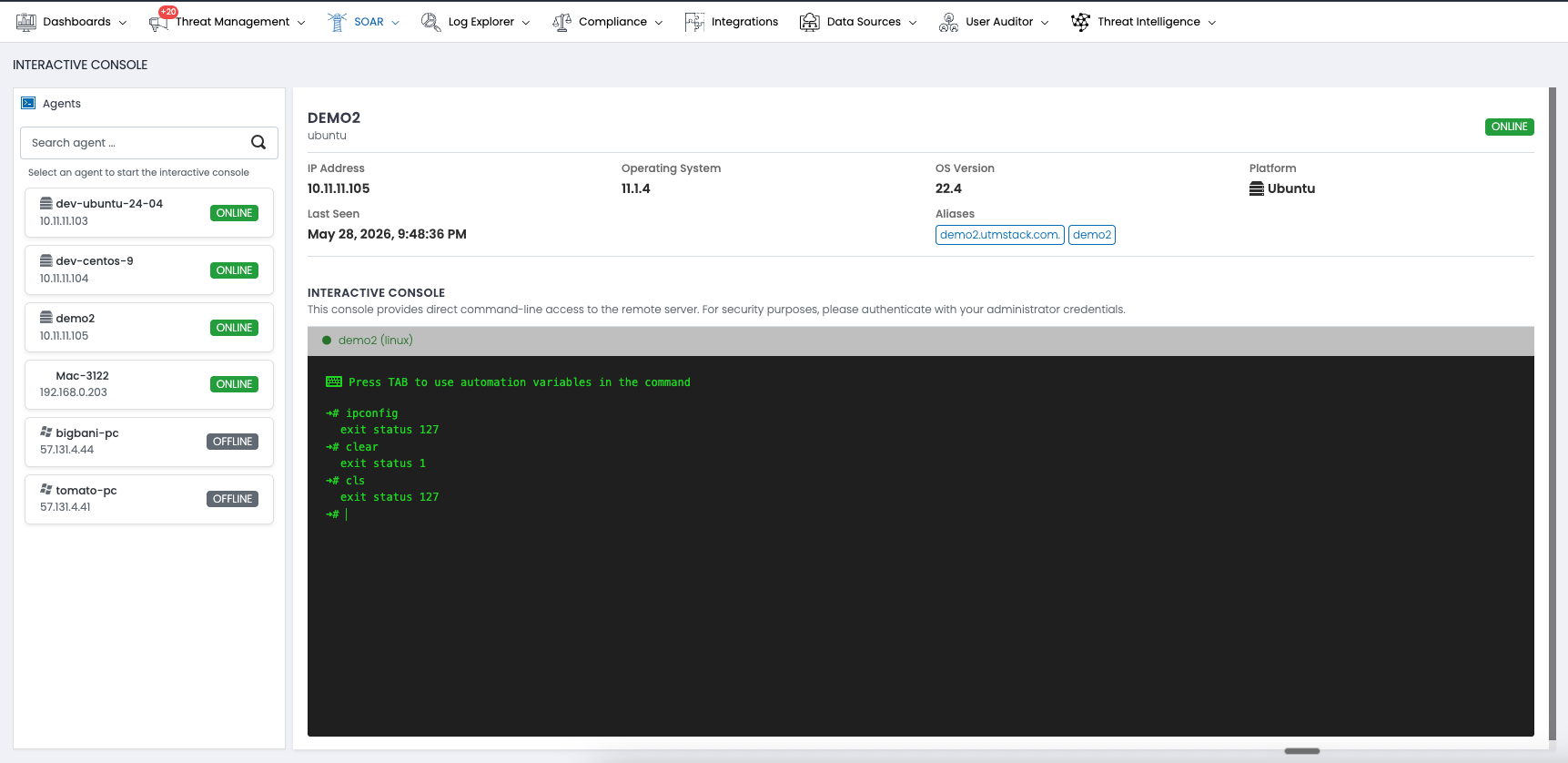Click the Compliance scales icon
Viewport: 1568px width, 763px height.
pos(561,22)
